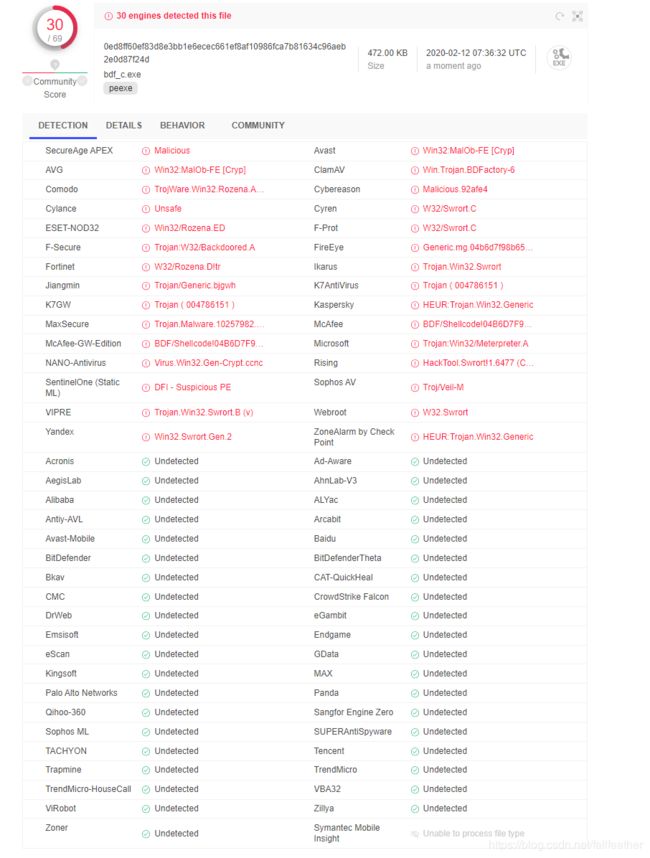Click the '2020-02-12 07:36:32 UTC' timestamp

pos(476,53)
